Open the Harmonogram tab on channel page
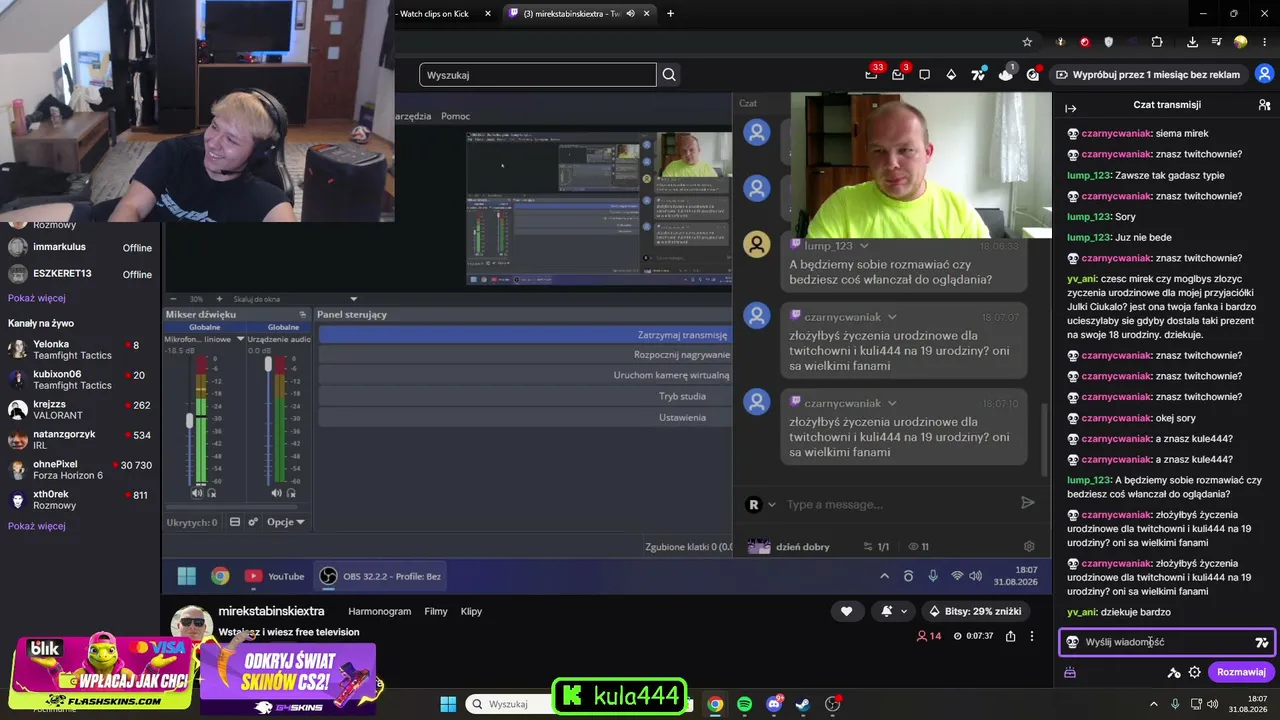Screen dimensions: 1280x720 379,611
